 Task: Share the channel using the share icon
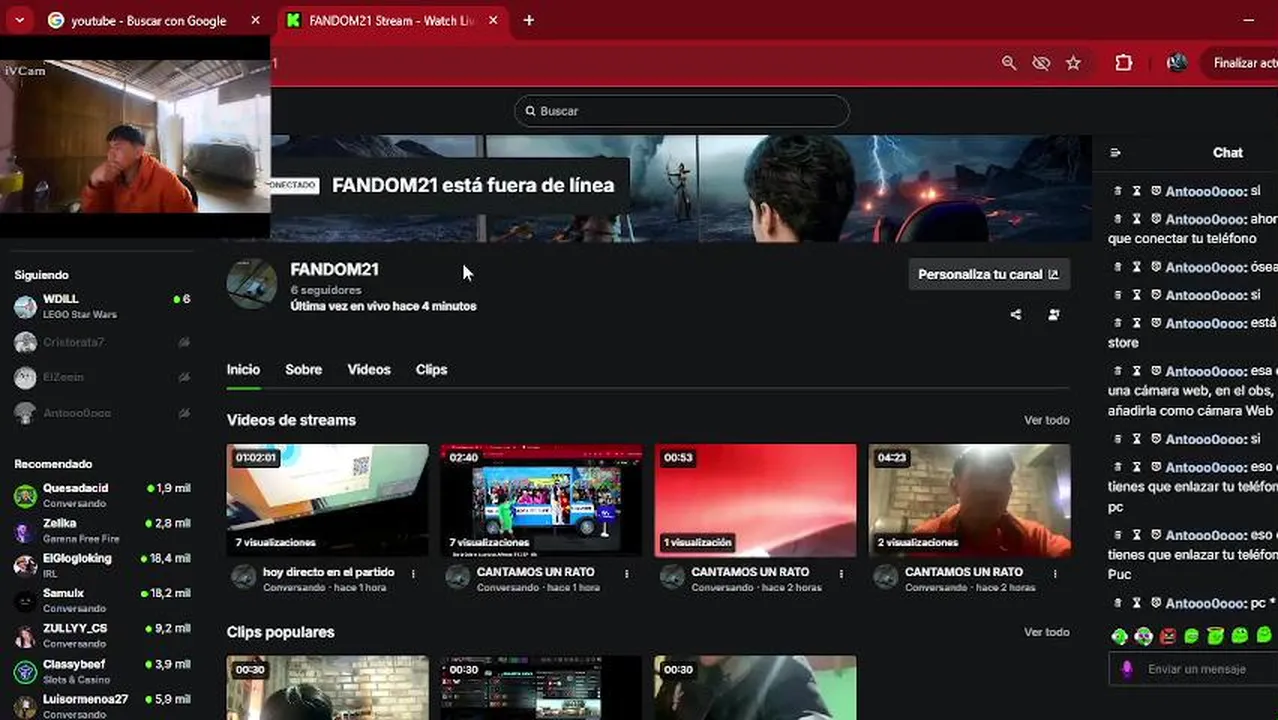pos(1016,314)
